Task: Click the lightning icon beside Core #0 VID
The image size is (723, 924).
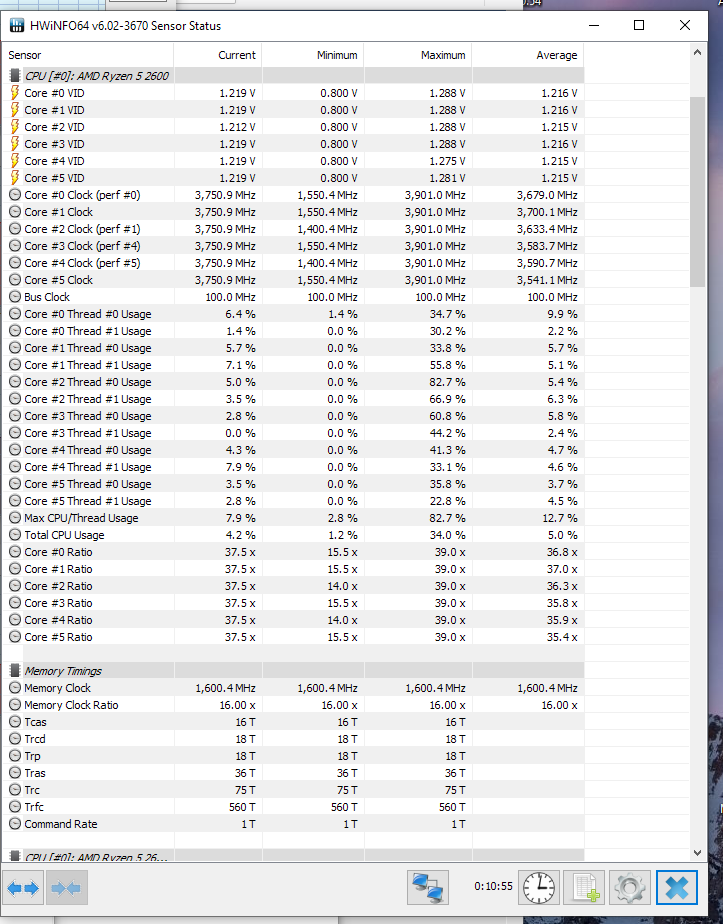Action: pos(15,93)
